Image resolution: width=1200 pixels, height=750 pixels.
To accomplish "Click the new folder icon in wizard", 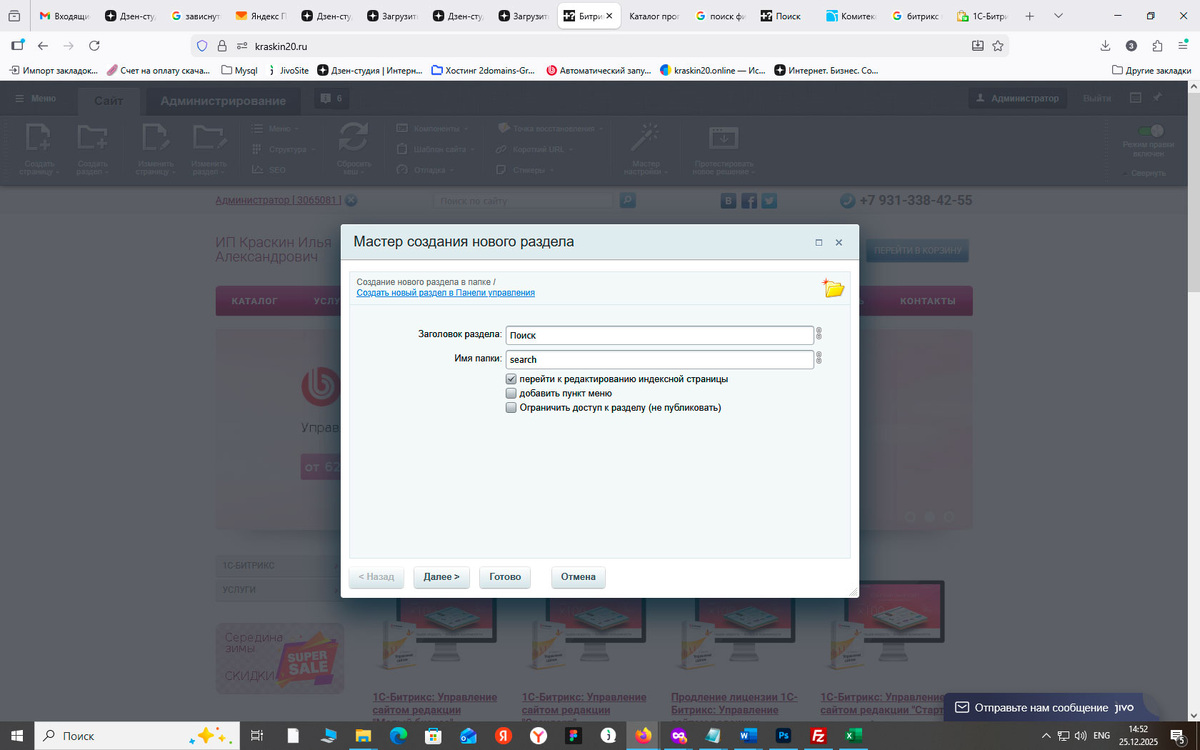I will point(833,289).
